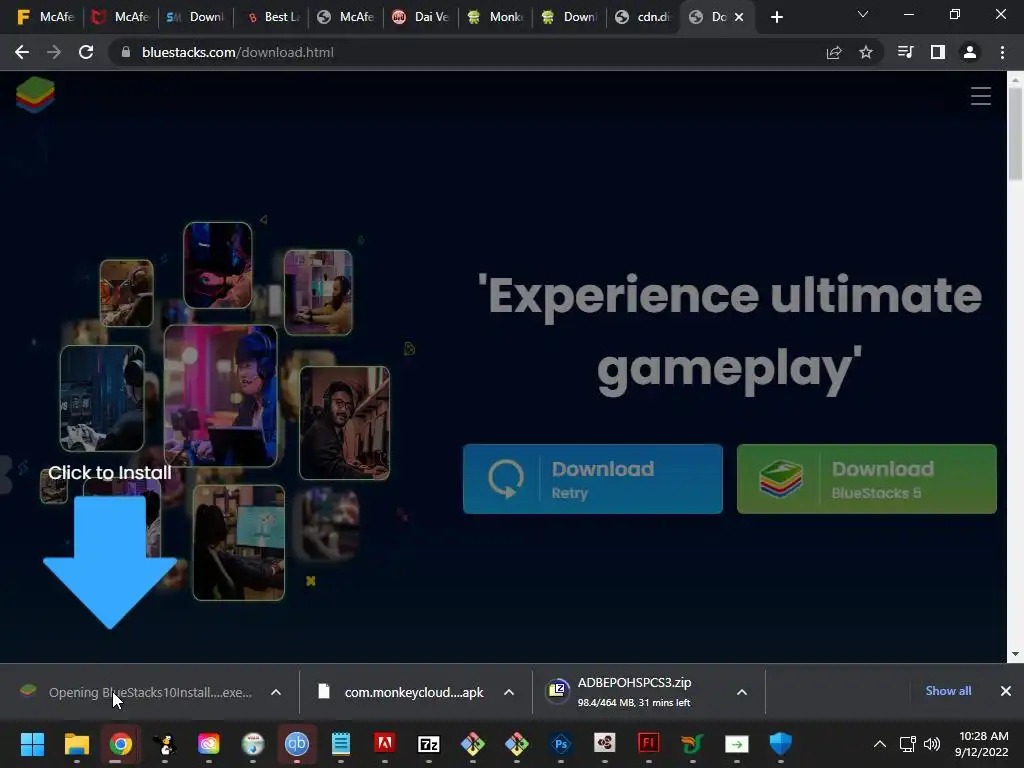Image resolution: width=1024 pixels, height=768 pixels.
Task: Expand options for com.monkeycloud apk
Action: (x=509, y=692)
